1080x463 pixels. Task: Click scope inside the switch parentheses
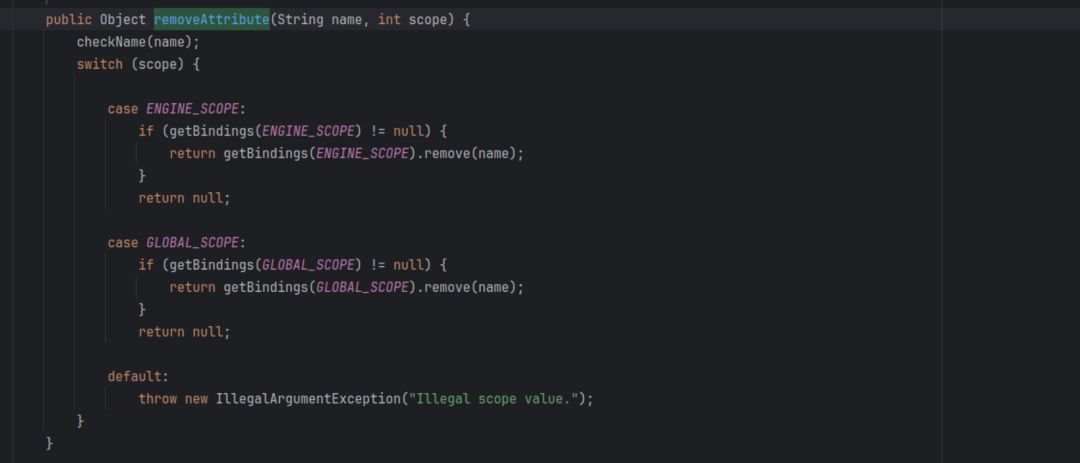click(158, 65)
